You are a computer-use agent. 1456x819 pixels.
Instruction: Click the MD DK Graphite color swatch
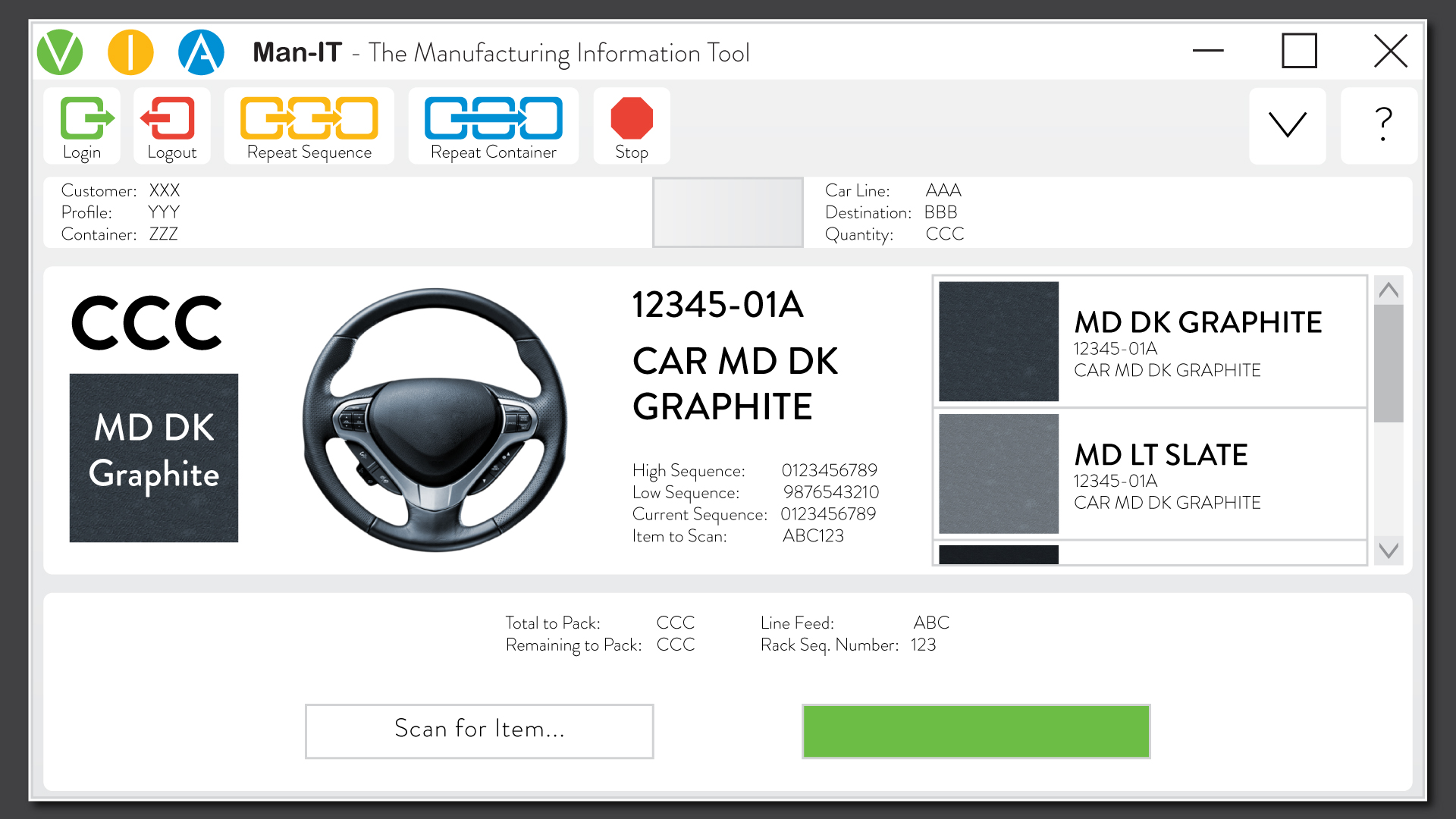point(154,457)
